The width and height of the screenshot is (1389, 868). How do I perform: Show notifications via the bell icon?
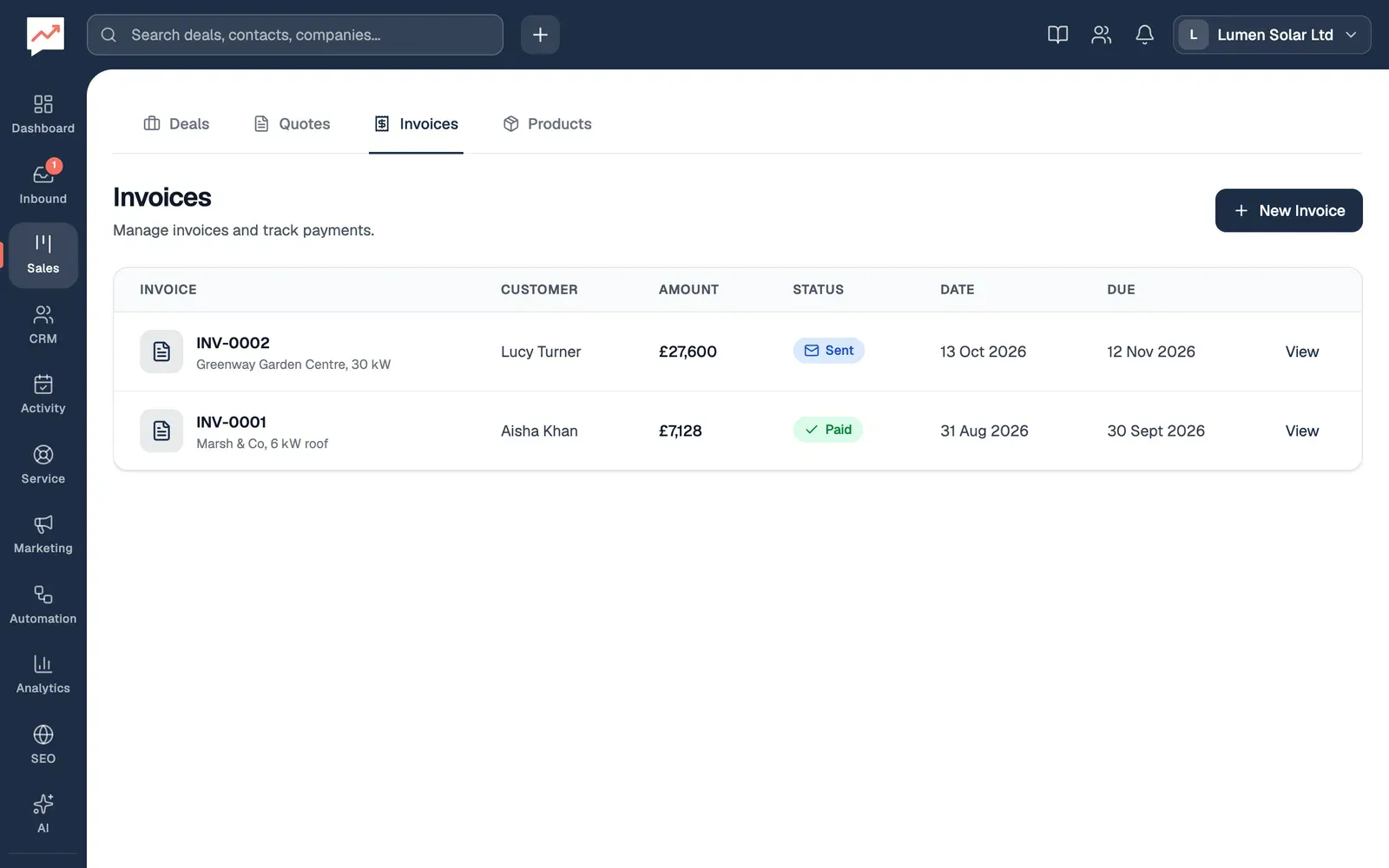tap(1144, 35)
